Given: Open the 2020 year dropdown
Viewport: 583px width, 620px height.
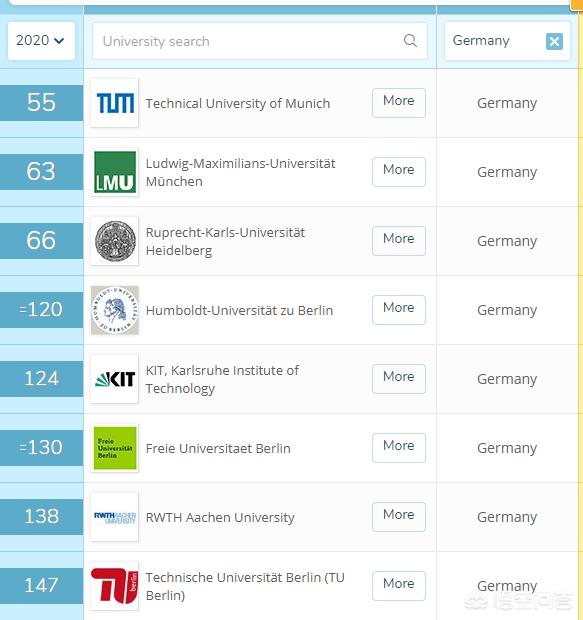Looking at the screenshot, I should [41, 41].
